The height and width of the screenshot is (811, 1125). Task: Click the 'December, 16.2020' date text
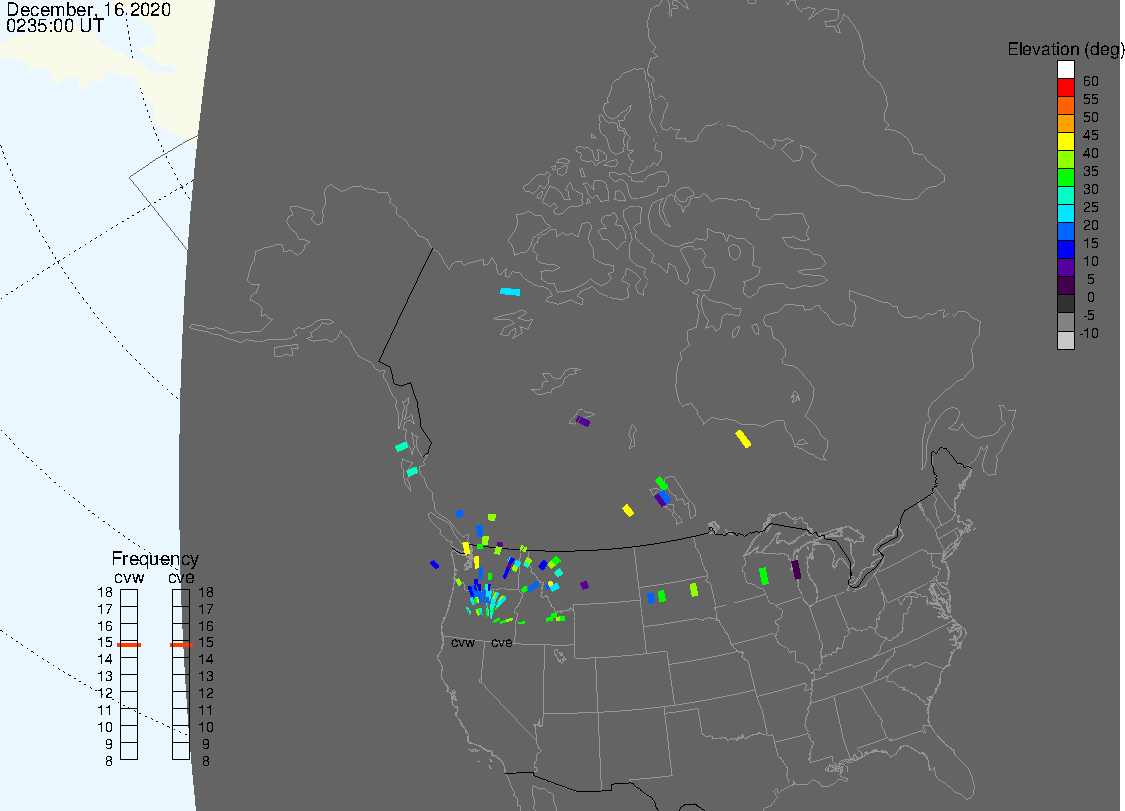tap(89, 9)
